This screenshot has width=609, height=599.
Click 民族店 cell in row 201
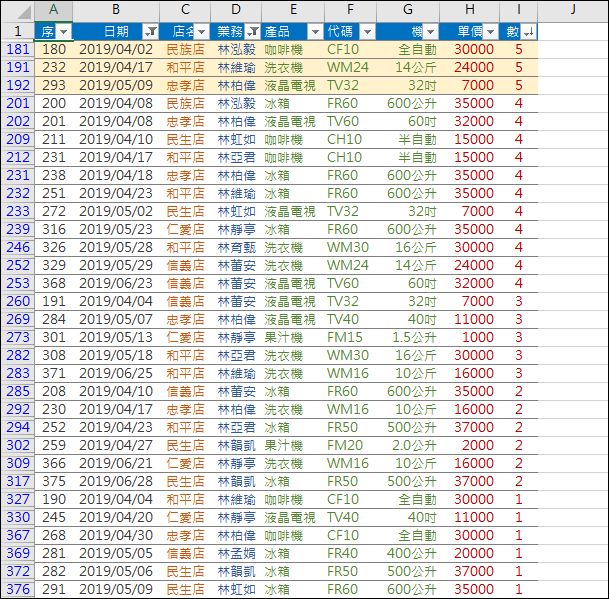(x=185, y=103)
